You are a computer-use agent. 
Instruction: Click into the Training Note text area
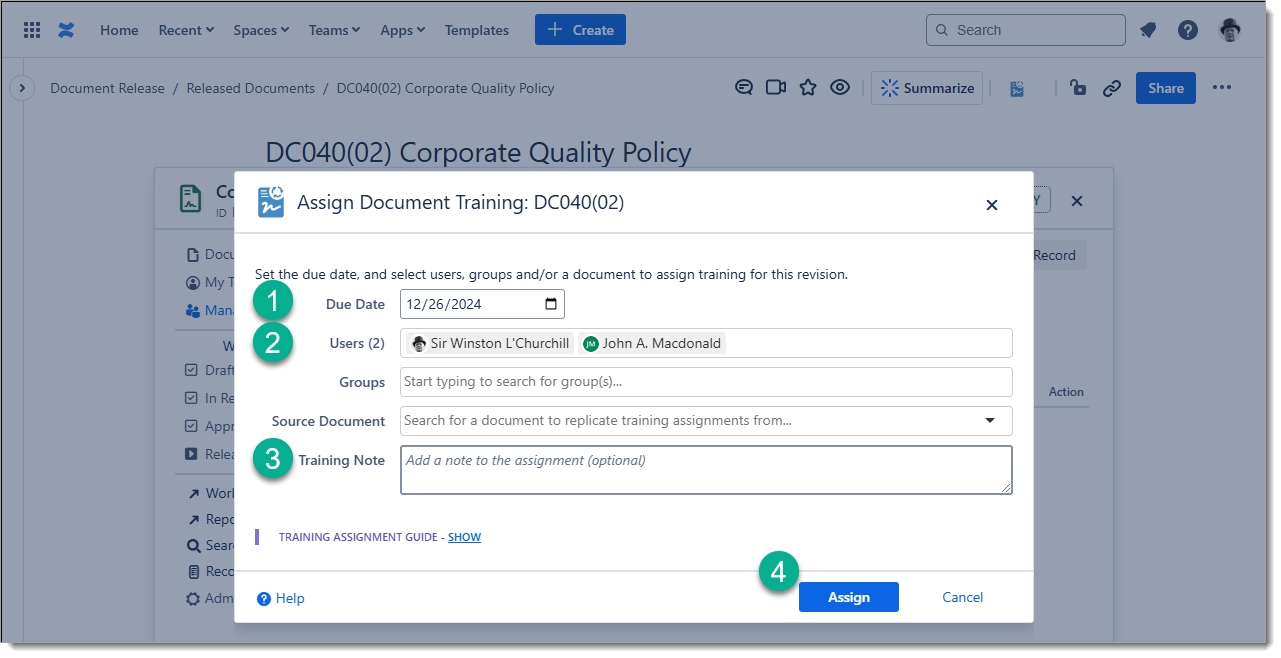pos(705,470)
